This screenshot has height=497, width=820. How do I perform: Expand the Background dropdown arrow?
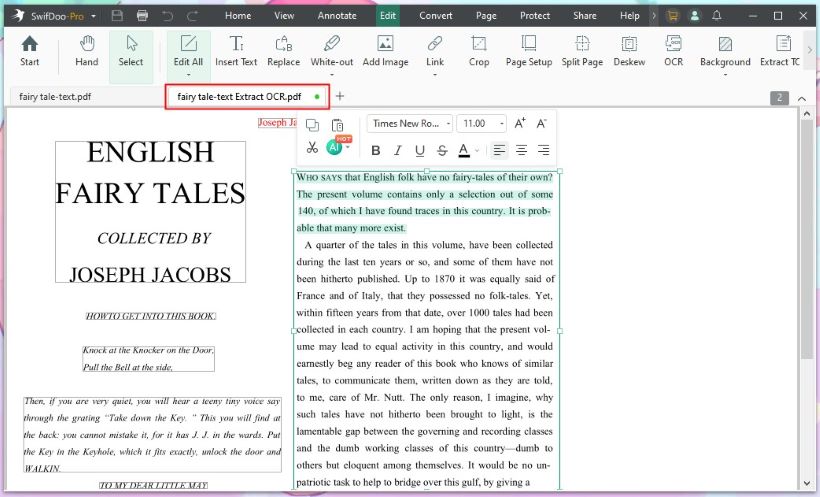point(725,75)
